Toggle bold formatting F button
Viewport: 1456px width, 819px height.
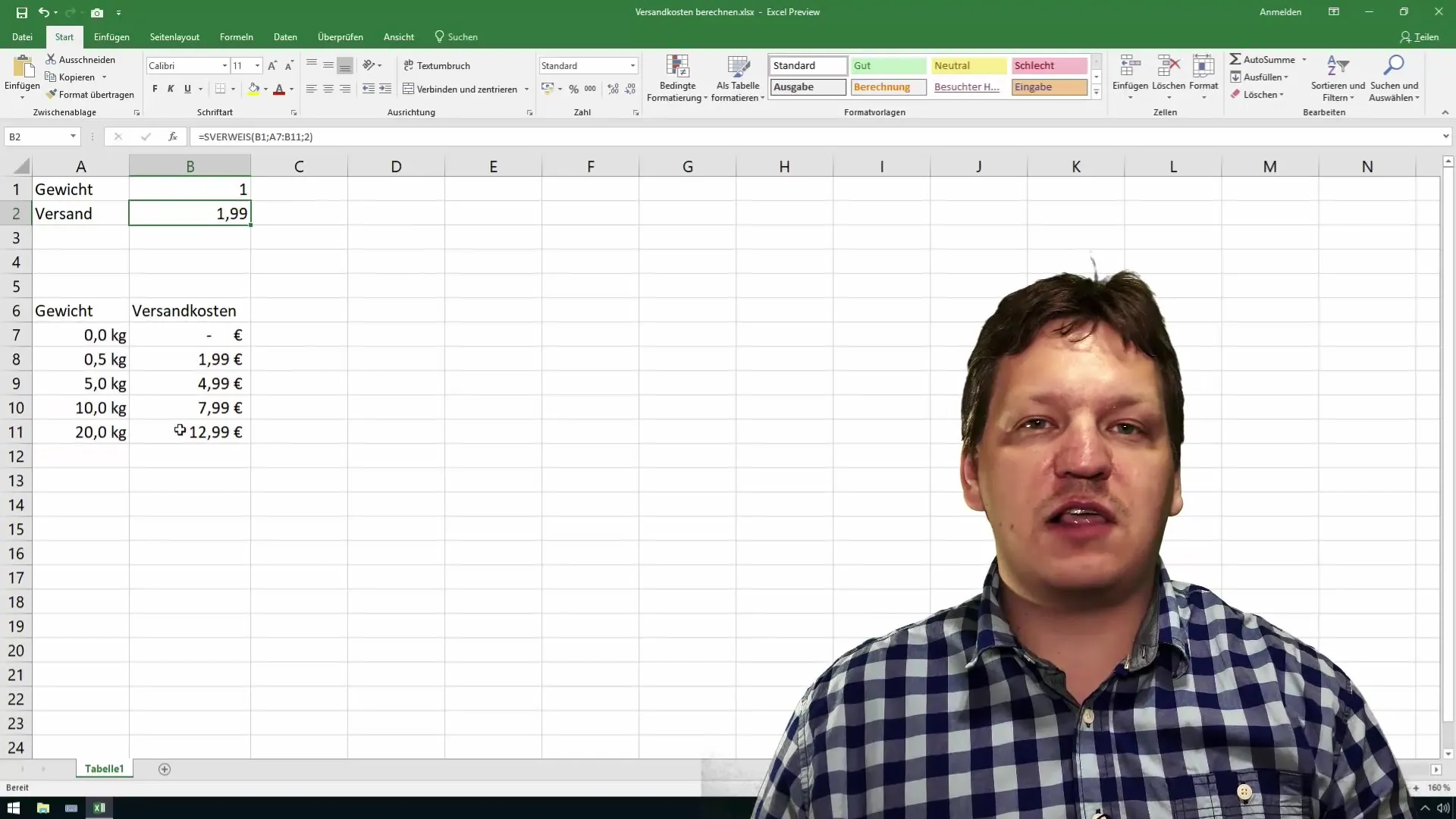tap(155, 89)
